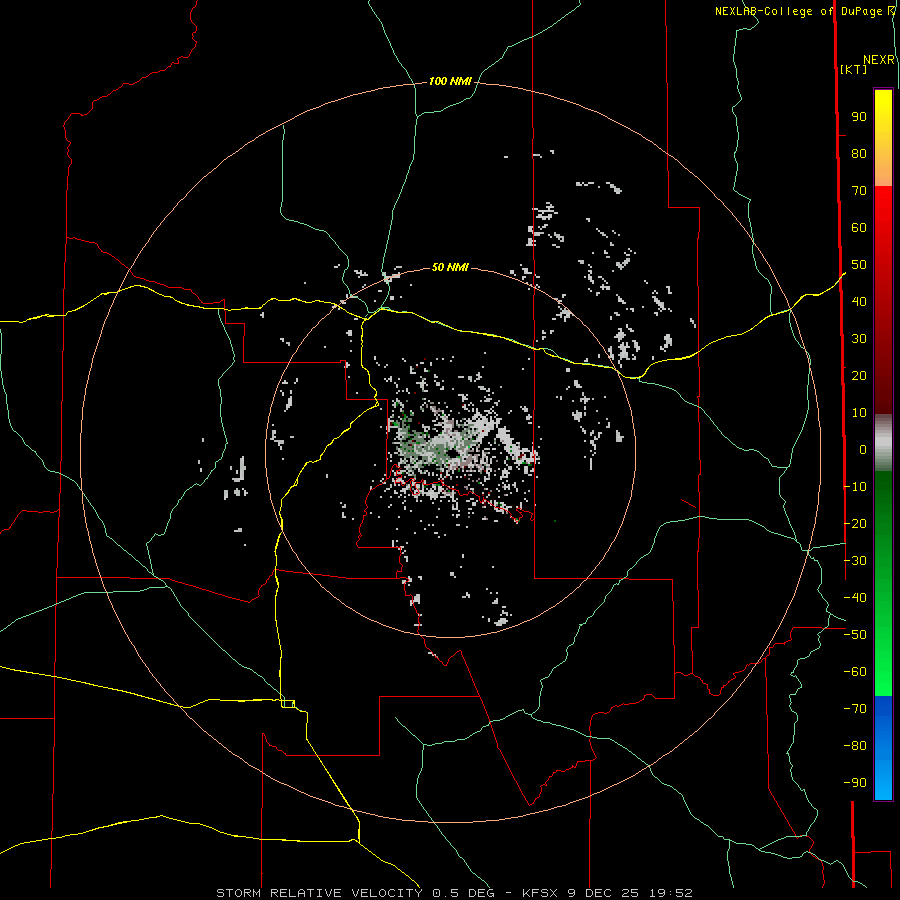Screen dimensions: 900x900
Task: Click the -10 value on the velocity scale
Action: [855, 487]
